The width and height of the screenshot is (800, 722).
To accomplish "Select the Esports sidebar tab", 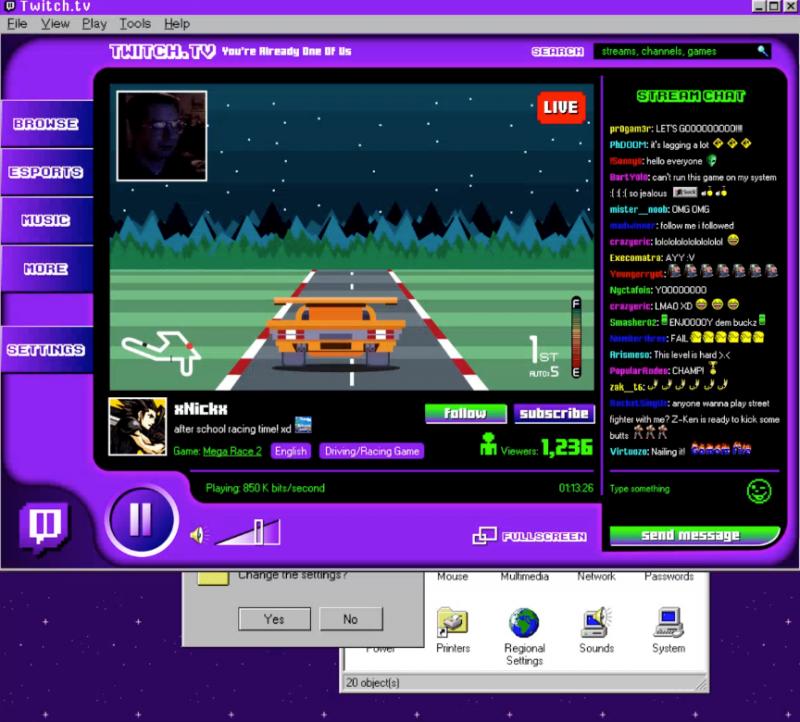I will pos(46,172).
